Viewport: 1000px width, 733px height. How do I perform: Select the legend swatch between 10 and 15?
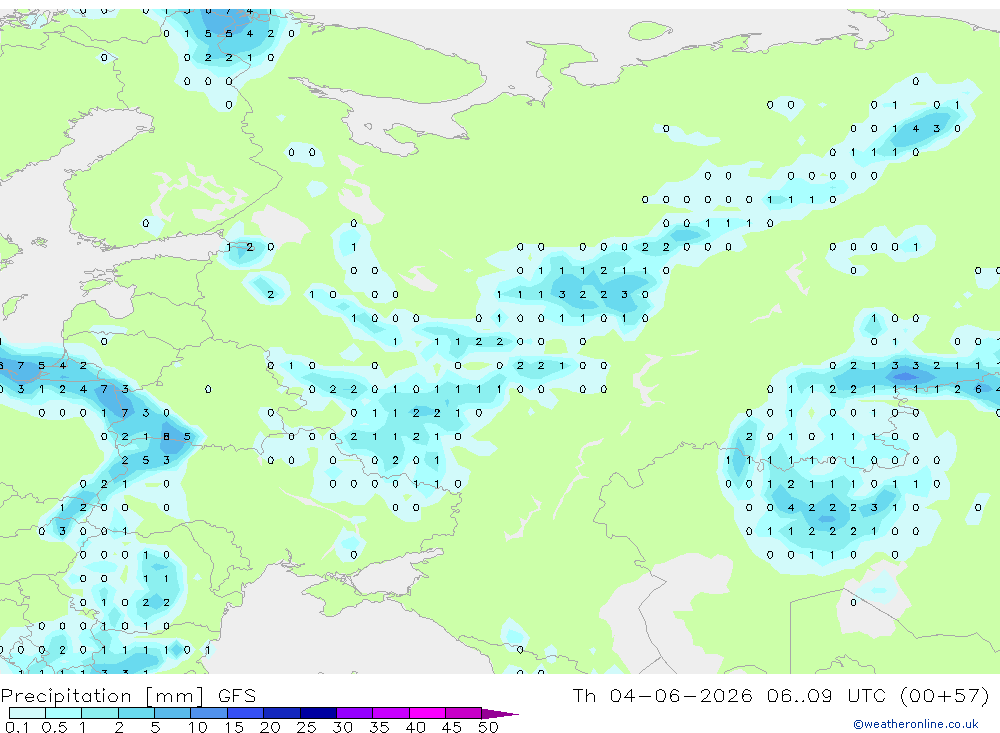(x=209, y=713)
